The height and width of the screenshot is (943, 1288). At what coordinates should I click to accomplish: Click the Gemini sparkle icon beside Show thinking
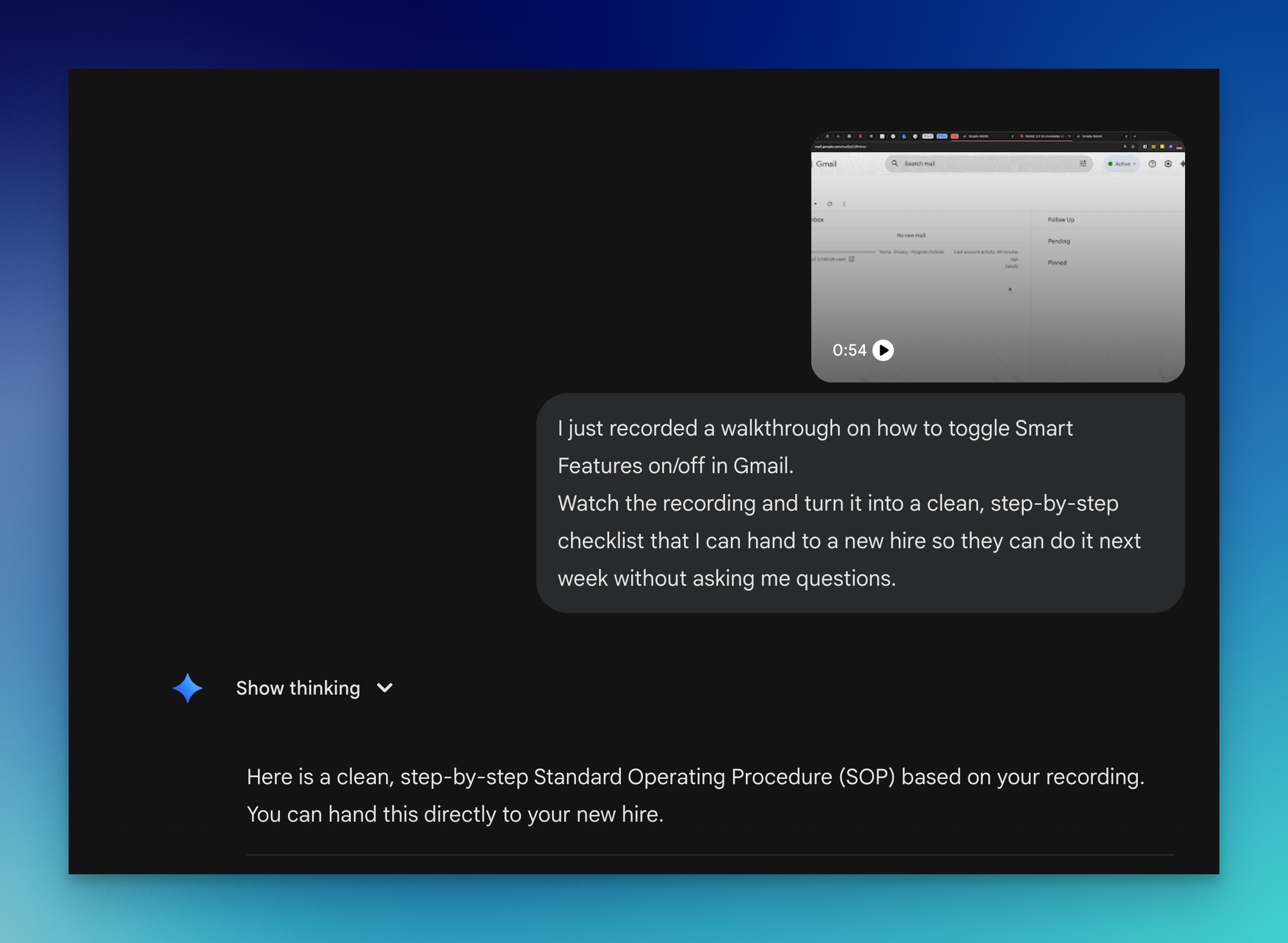187,688
